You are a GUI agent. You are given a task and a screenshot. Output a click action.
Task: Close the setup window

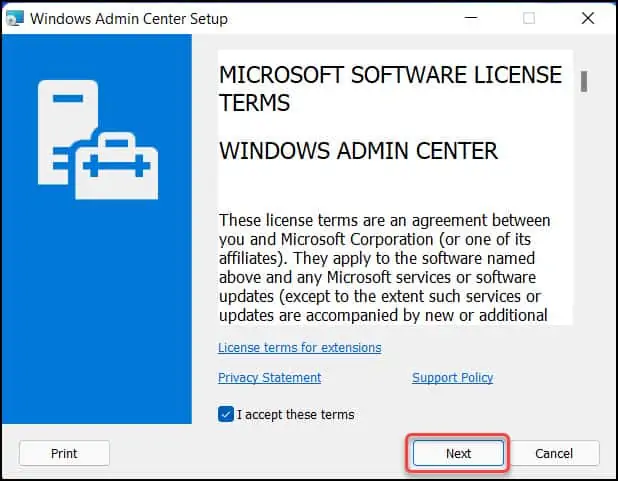[x=588, y=18]
